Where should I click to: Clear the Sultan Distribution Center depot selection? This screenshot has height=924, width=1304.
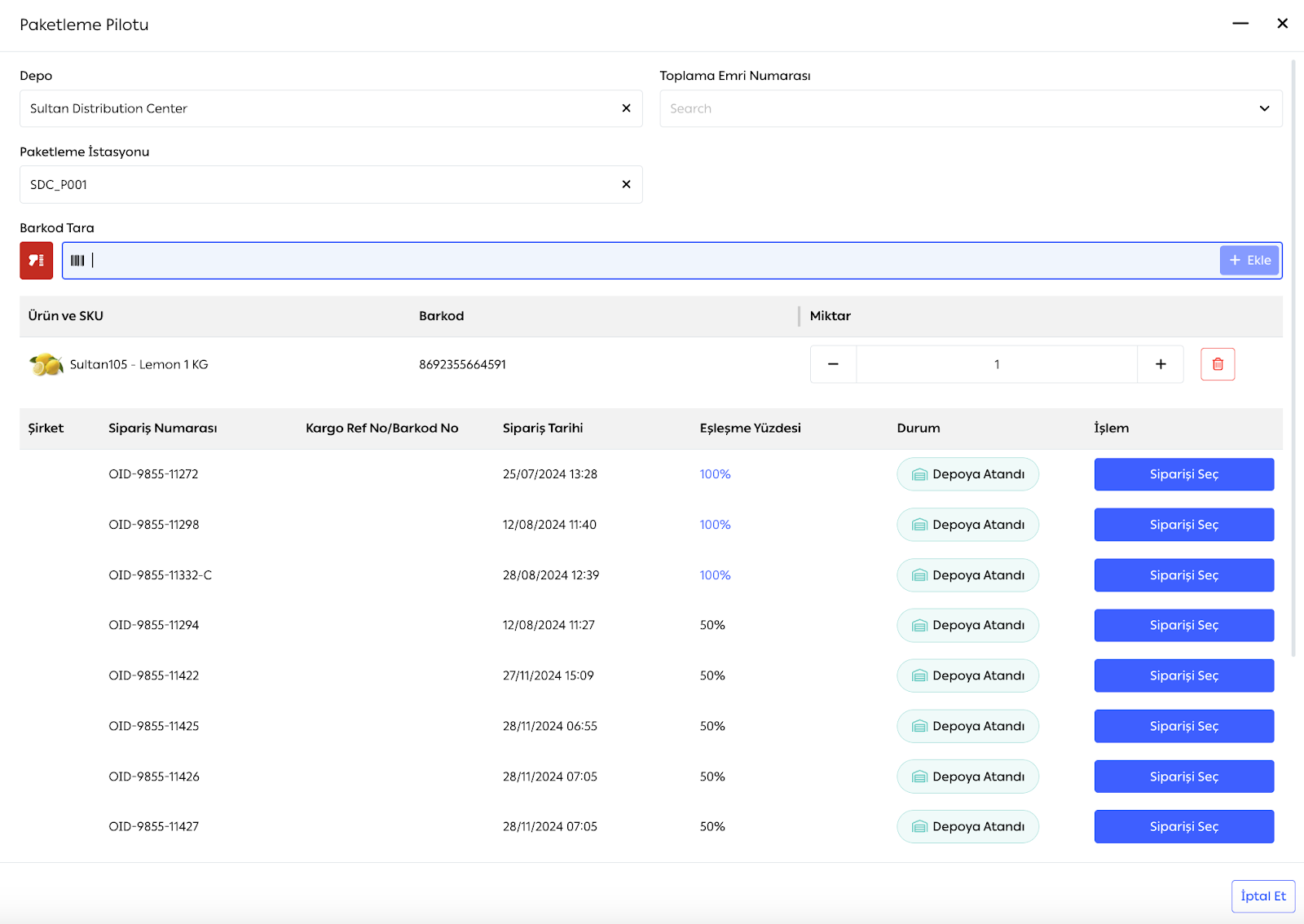click(x=626, y=108)
